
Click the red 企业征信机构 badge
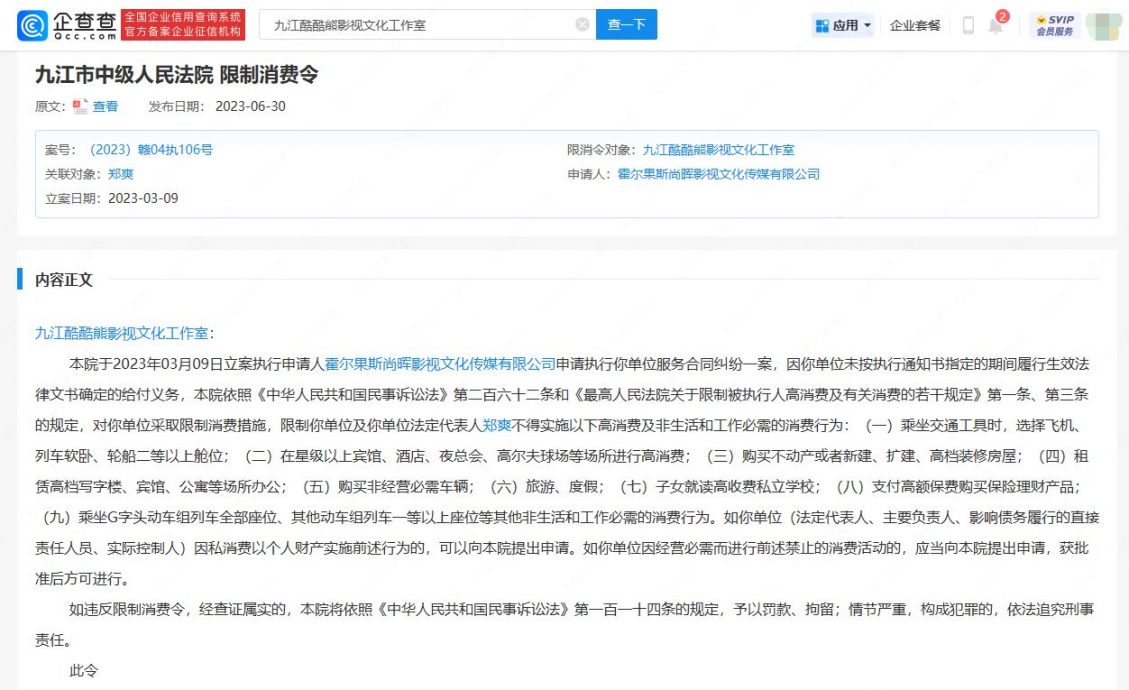tap(182, 23)
